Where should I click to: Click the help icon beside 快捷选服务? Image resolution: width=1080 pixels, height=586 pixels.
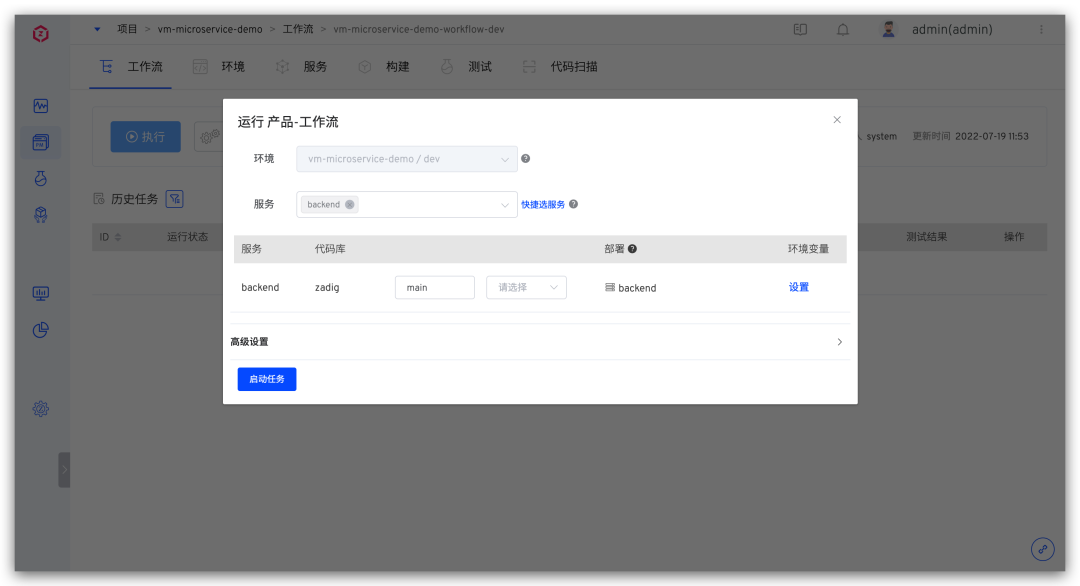pyautogui.click(x=573, y=204)
